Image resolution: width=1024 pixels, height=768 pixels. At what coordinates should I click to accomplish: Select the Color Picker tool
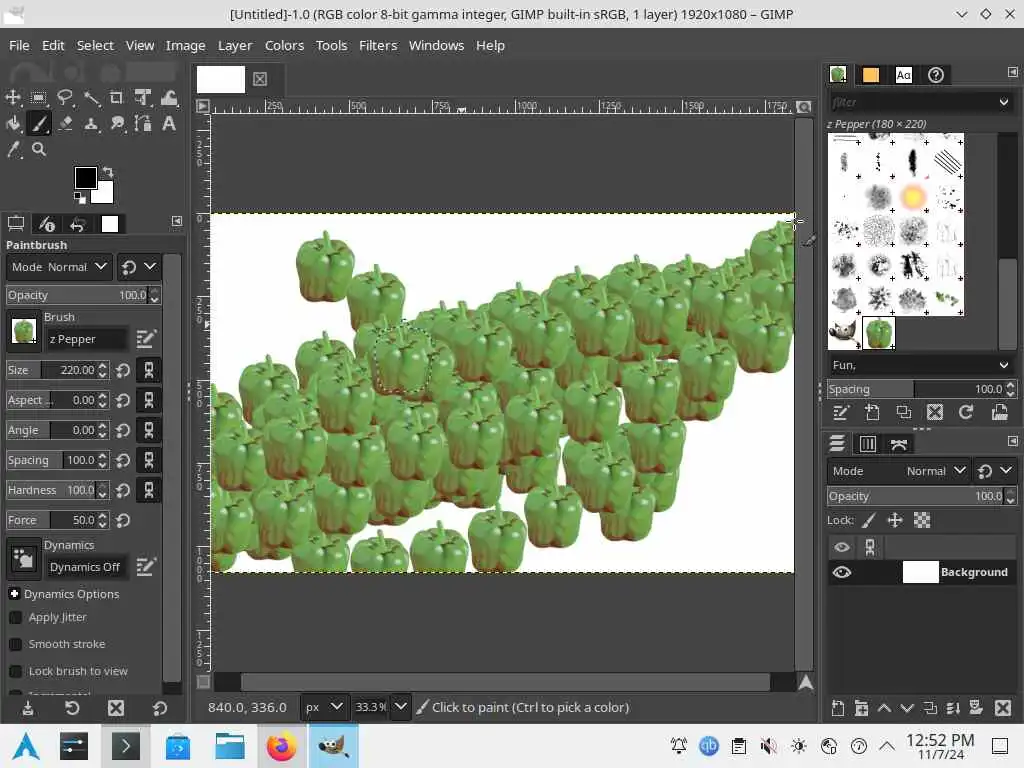[12, 150]
